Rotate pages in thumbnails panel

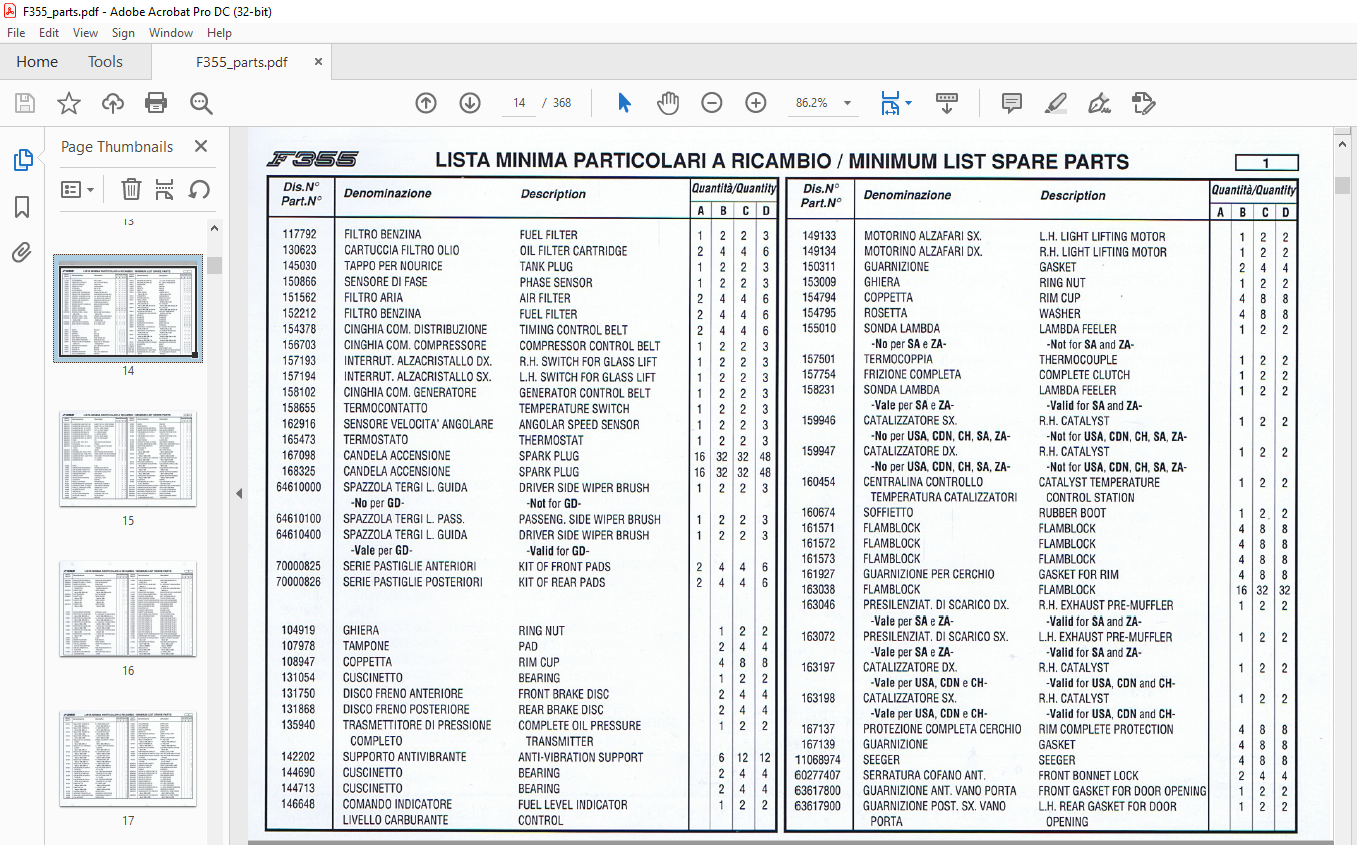(199, 189)
